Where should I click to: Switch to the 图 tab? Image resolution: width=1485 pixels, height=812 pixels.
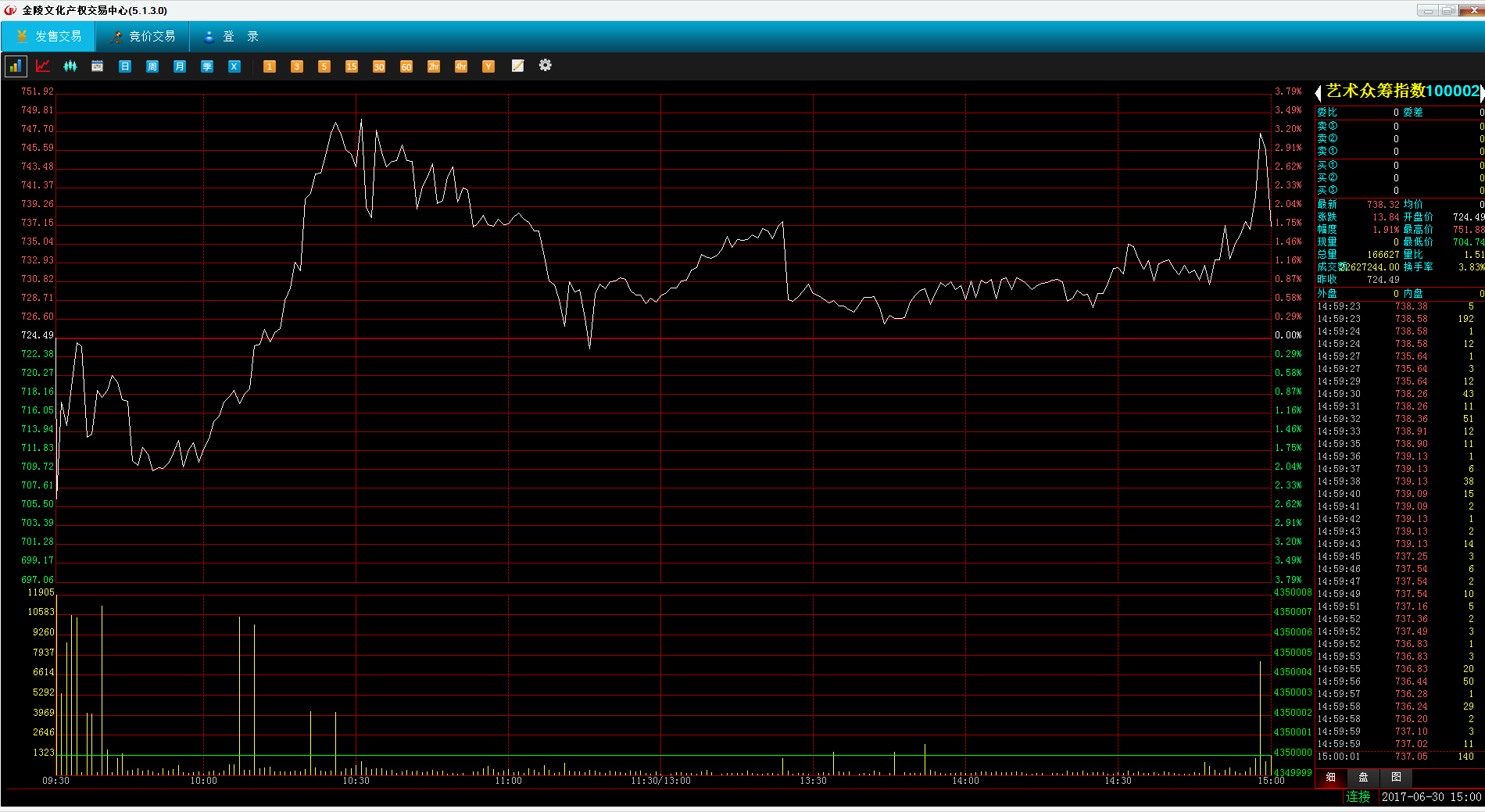pyautogui.click(x=1396, y=778)
